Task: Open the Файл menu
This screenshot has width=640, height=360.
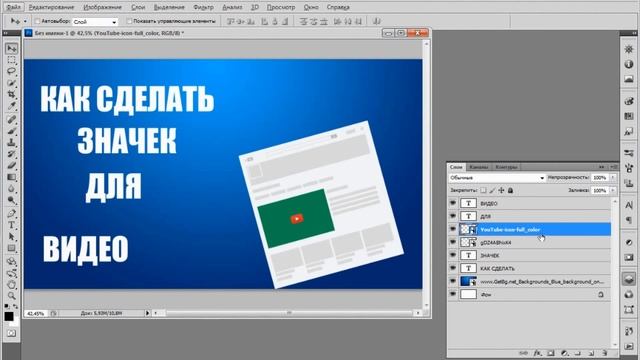Action: [x=13, y=7]
